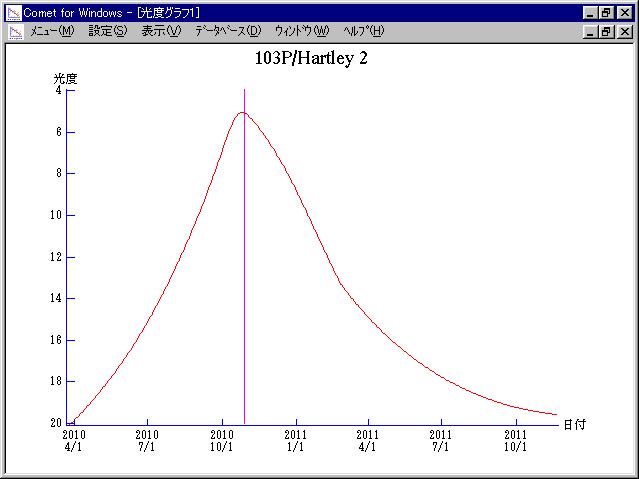The height and width of the screenshot is (479, 639).
Task: Click magnitude 16 axis value
Action: (x=56, y=340)
